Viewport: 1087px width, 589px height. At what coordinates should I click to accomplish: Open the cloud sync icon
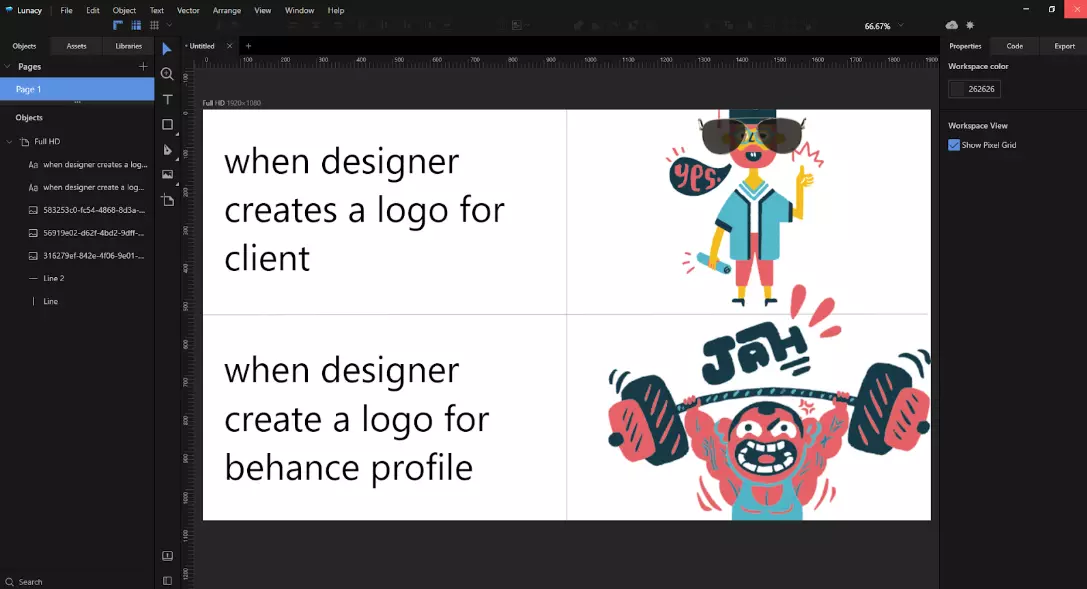tap(952, 26)
